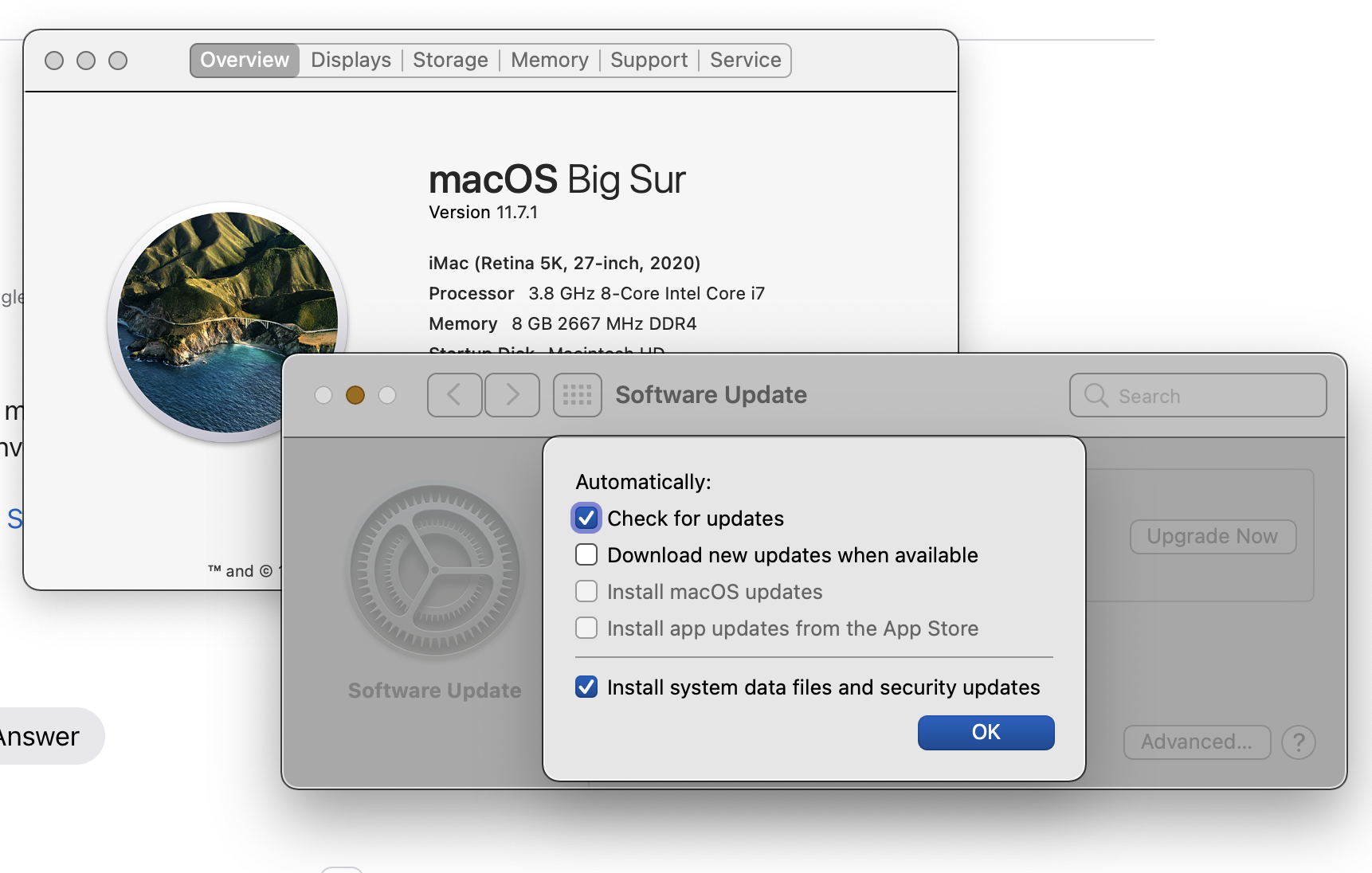
Task: Click the Upgrade Now button
Action: (x=1213, y=537)
